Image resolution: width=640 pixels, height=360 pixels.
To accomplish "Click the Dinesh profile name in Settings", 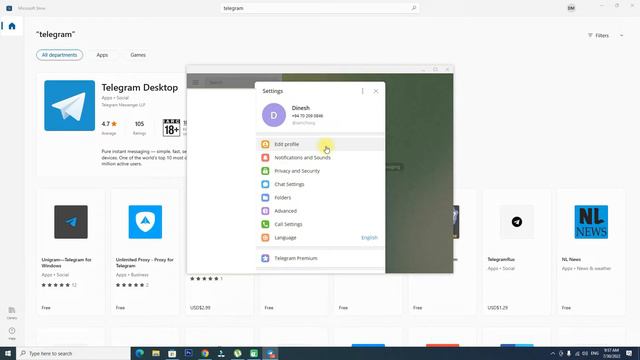I will click(301, 108).
